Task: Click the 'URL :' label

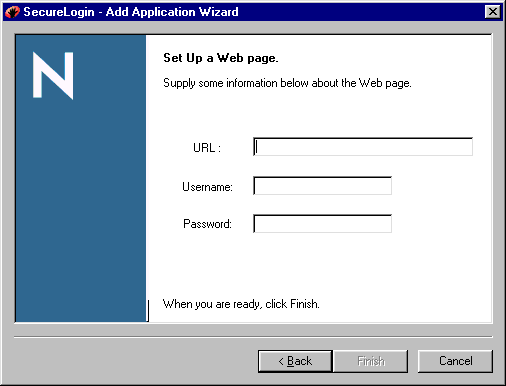Action: click(x=207, y=148)
